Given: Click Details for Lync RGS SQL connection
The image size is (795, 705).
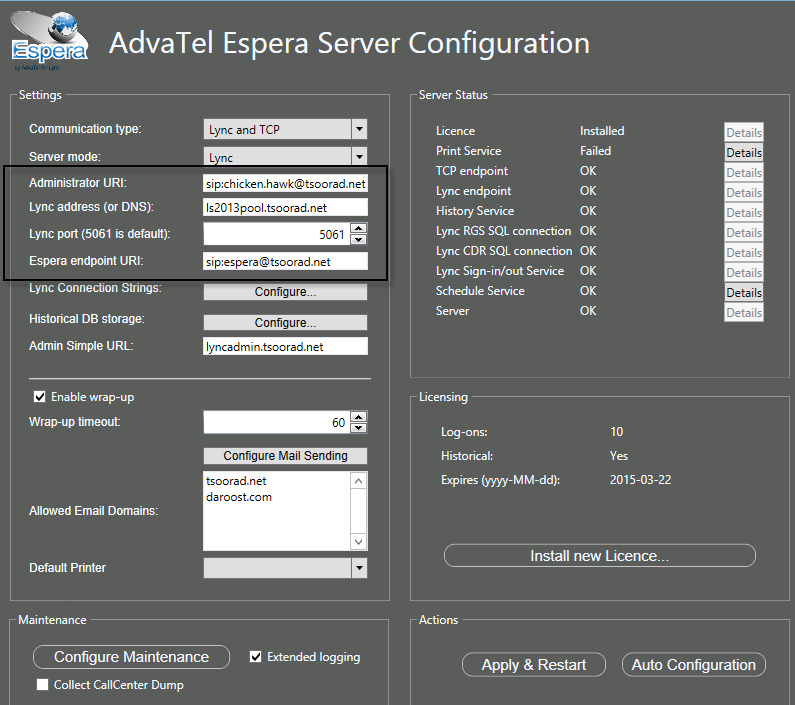Looking at the screenshot, I should [x=744, y=232].
